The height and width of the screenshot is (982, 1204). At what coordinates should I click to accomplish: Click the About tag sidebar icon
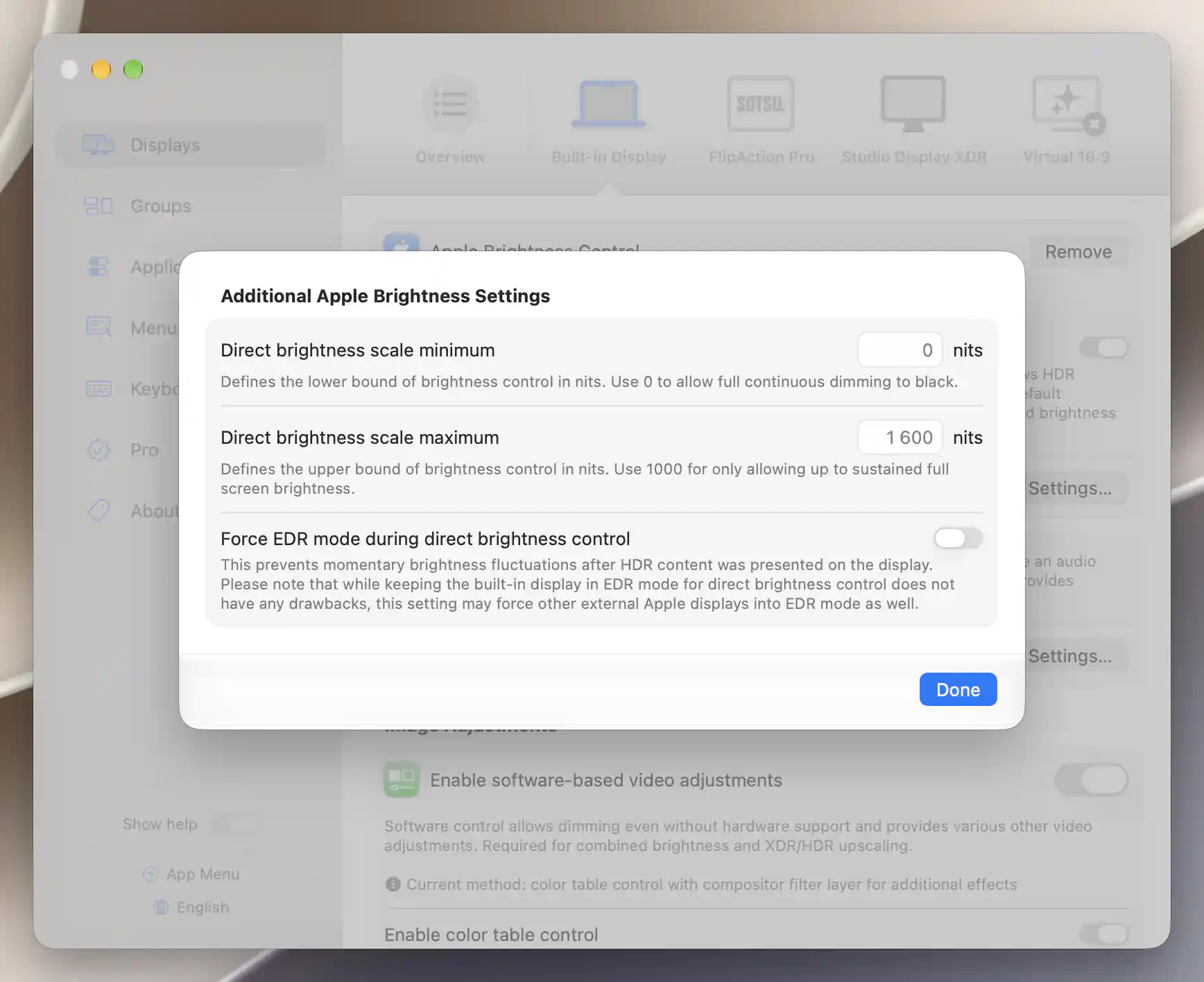point(98,510)
